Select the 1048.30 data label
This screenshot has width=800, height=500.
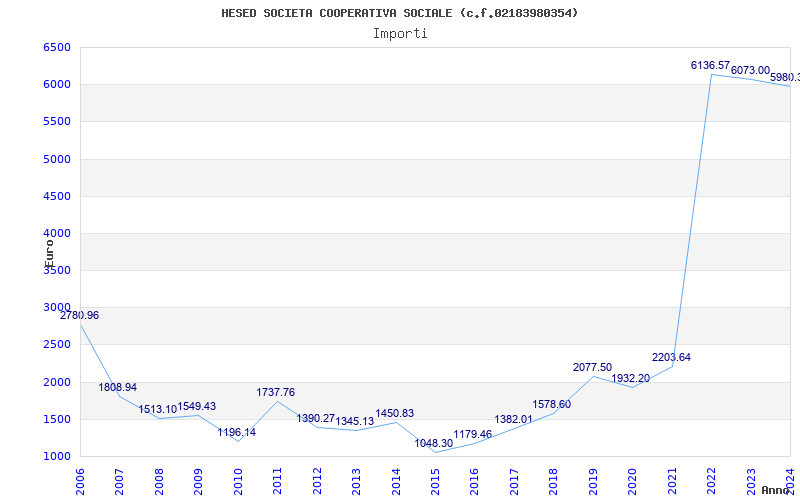pyautogui.click(x=434, y=443)
